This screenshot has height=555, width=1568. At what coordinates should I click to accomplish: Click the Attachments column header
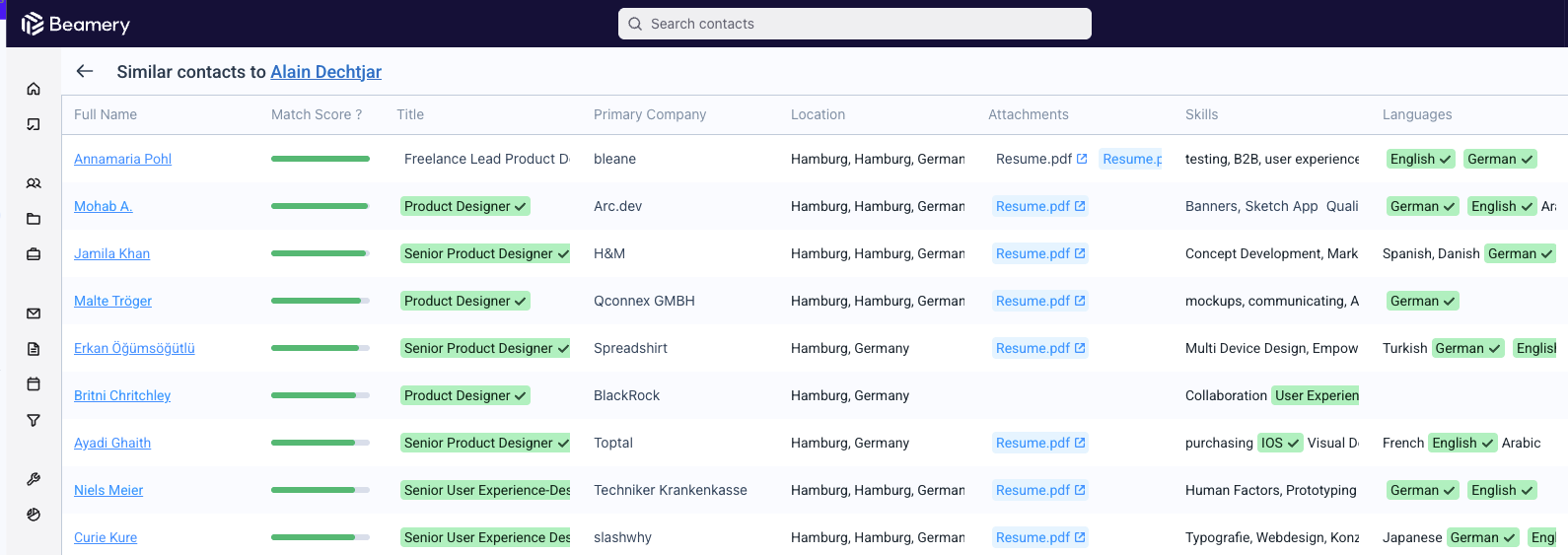[1029, 114]
